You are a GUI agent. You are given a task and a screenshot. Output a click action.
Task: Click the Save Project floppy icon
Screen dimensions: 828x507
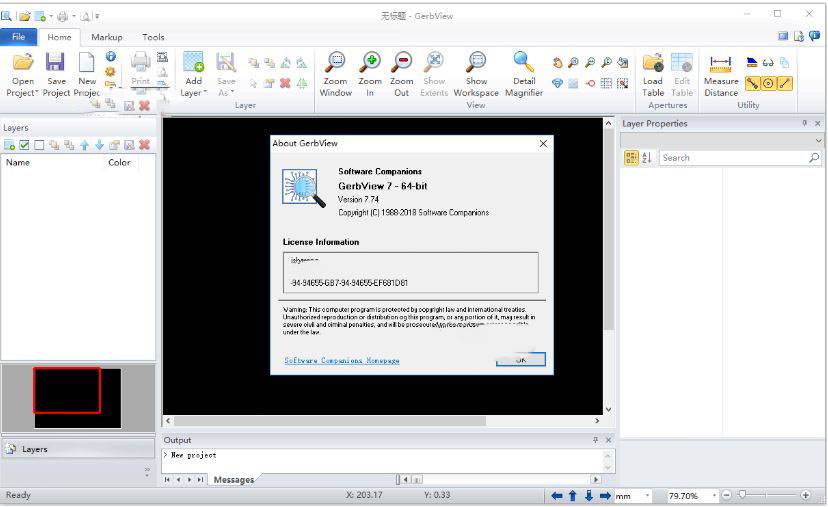[55, 62]
